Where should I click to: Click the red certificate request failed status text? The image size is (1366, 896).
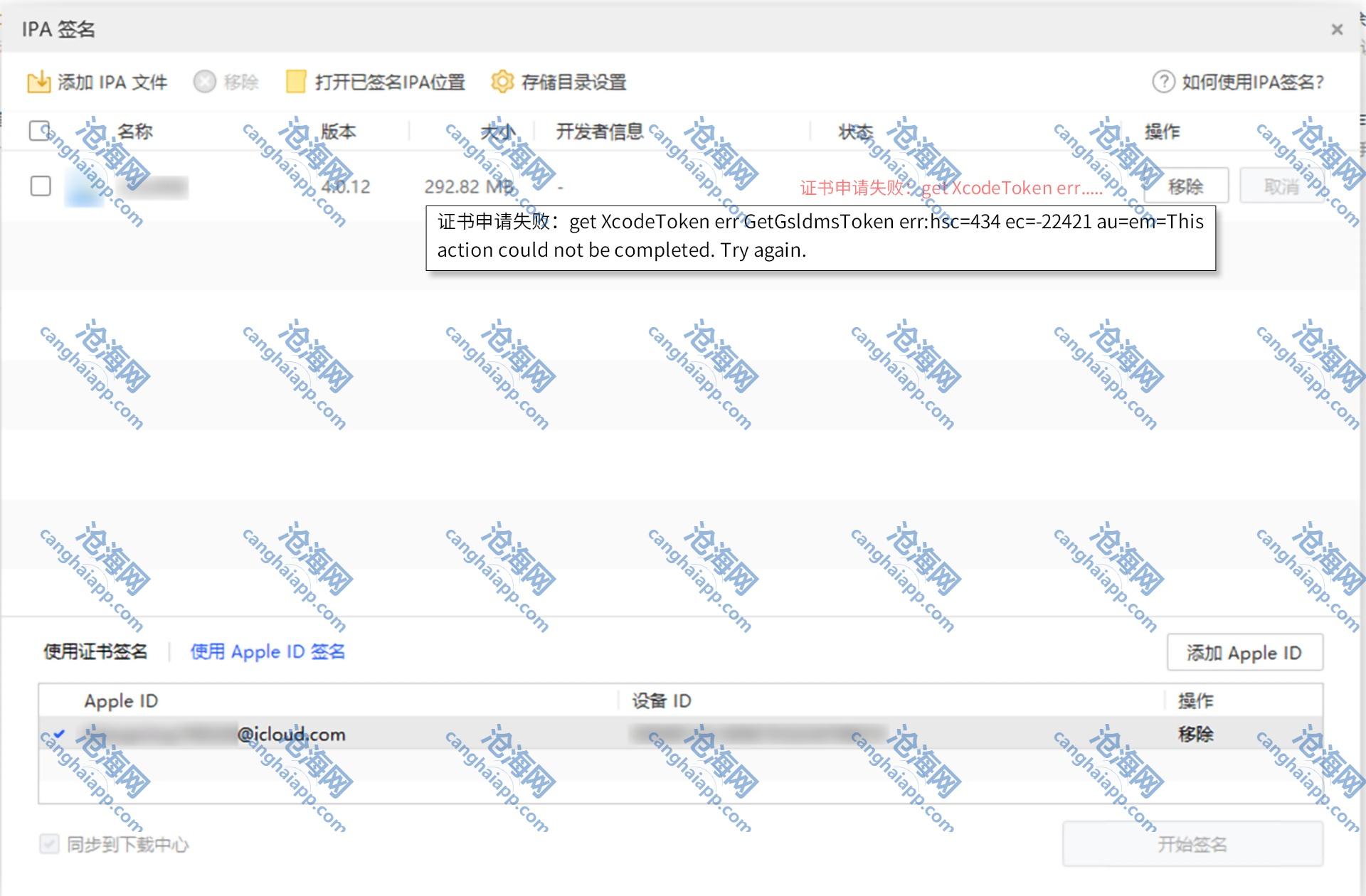951,188
